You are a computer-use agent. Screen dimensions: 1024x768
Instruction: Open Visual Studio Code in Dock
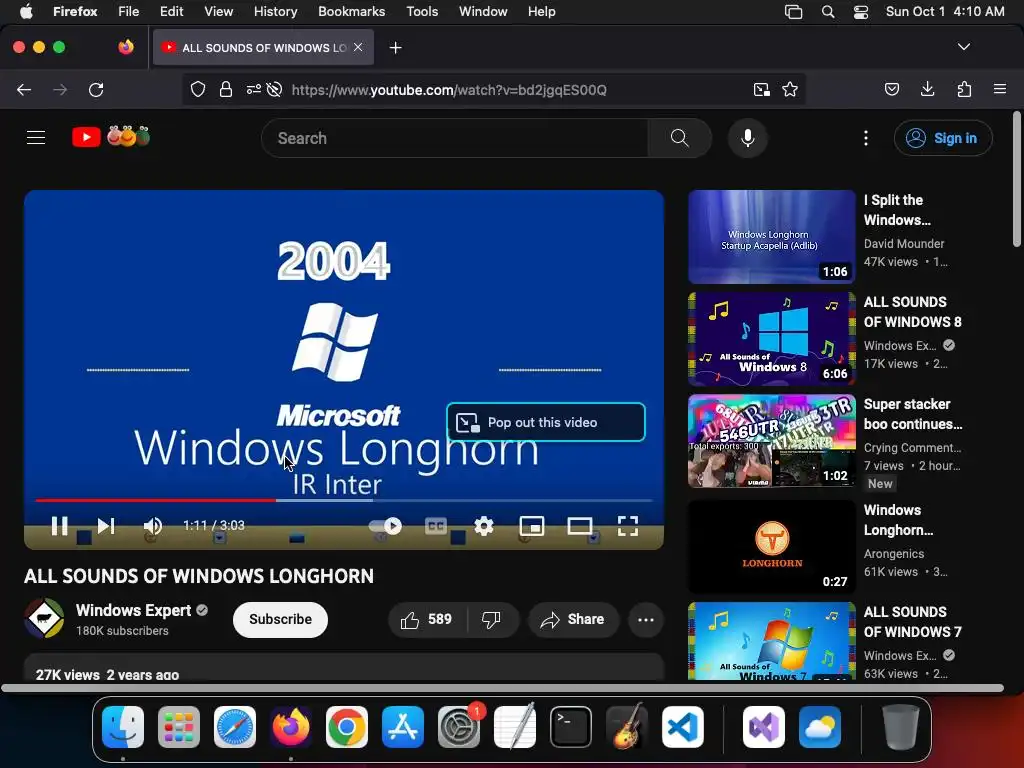point(682,727)
